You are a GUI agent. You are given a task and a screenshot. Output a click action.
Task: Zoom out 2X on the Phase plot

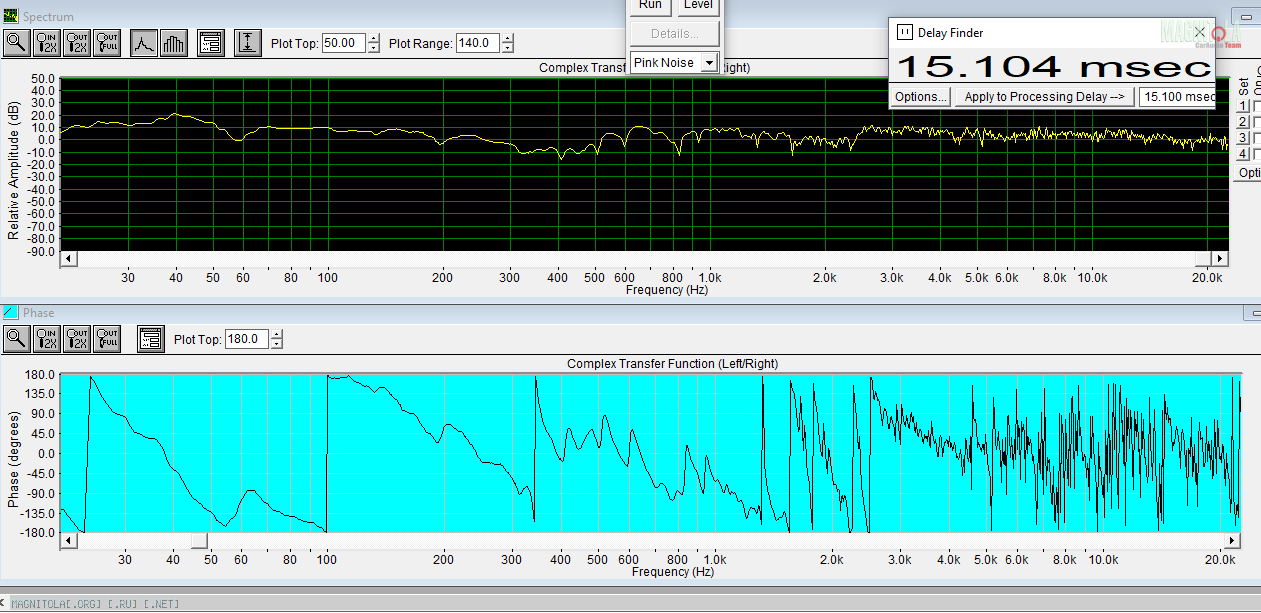[77, 339]
